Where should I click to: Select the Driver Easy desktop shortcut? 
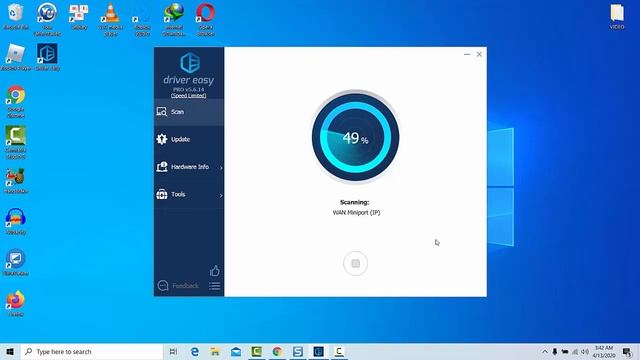point(47,57)
